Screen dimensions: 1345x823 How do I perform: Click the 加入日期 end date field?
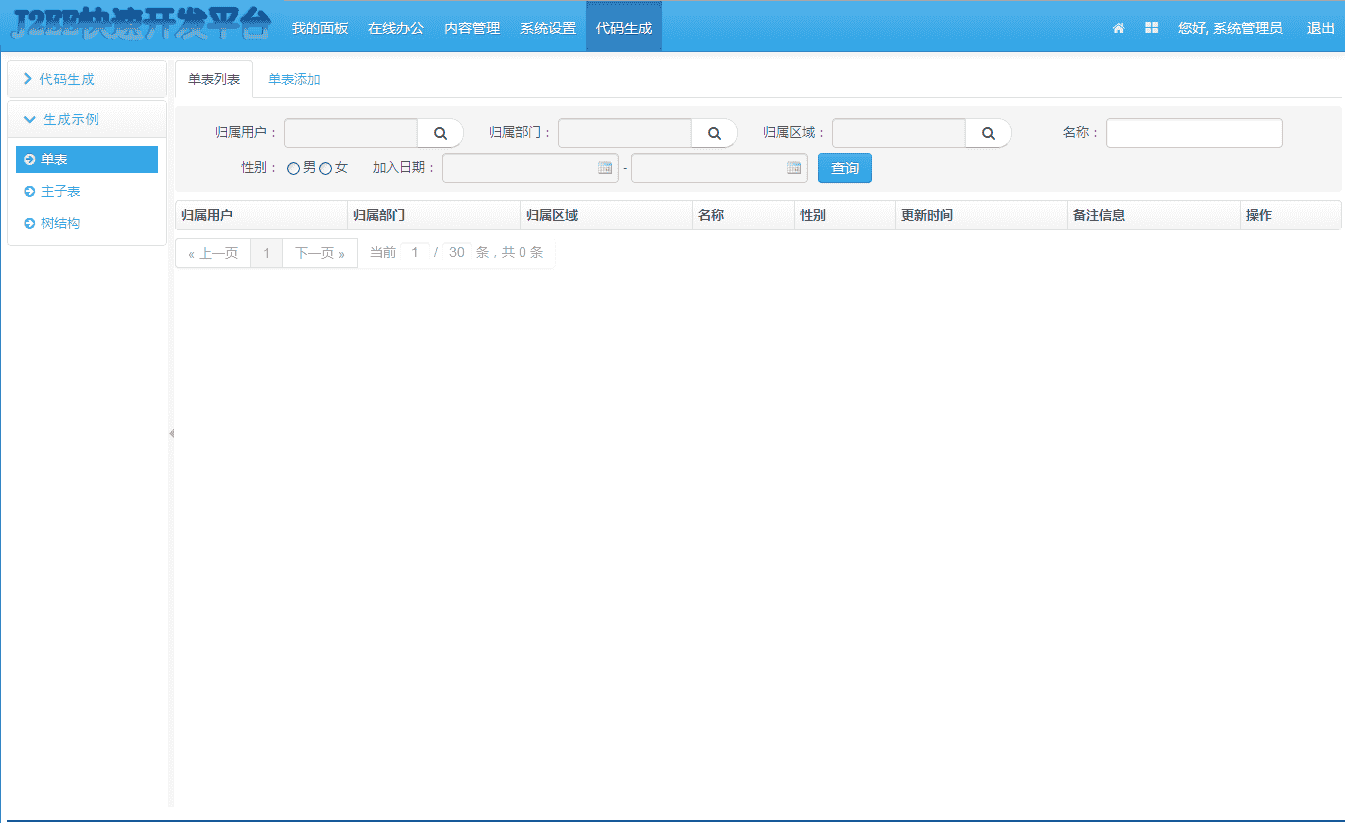point(719,168)
